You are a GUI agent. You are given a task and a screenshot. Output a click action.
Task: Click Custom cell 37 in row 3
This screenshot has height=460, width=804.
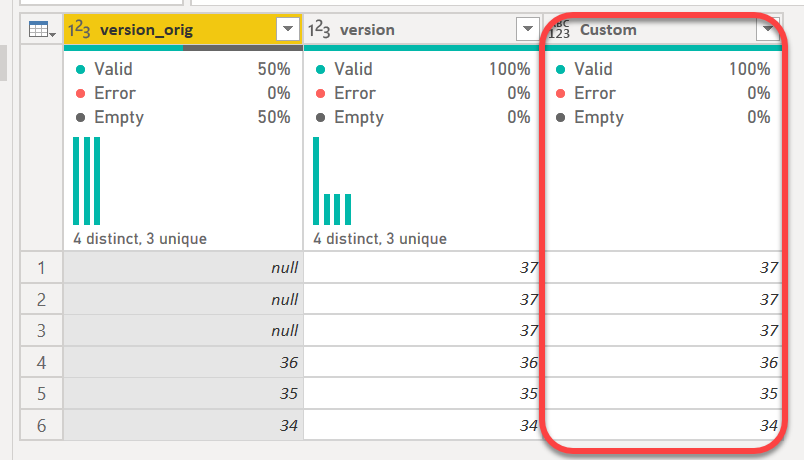(663, 330)
